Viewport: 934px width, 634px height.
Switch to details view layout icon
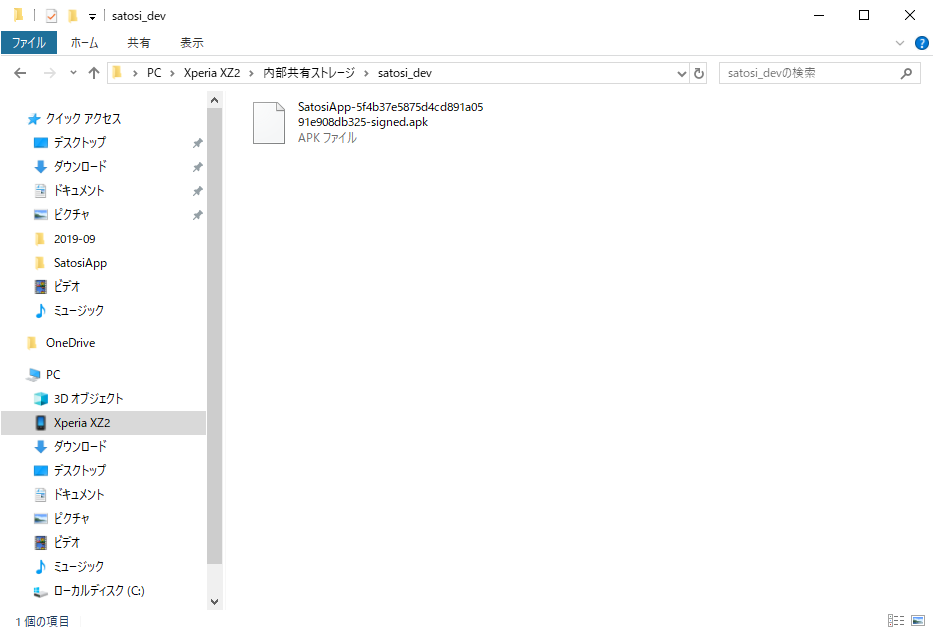[895, 621]
